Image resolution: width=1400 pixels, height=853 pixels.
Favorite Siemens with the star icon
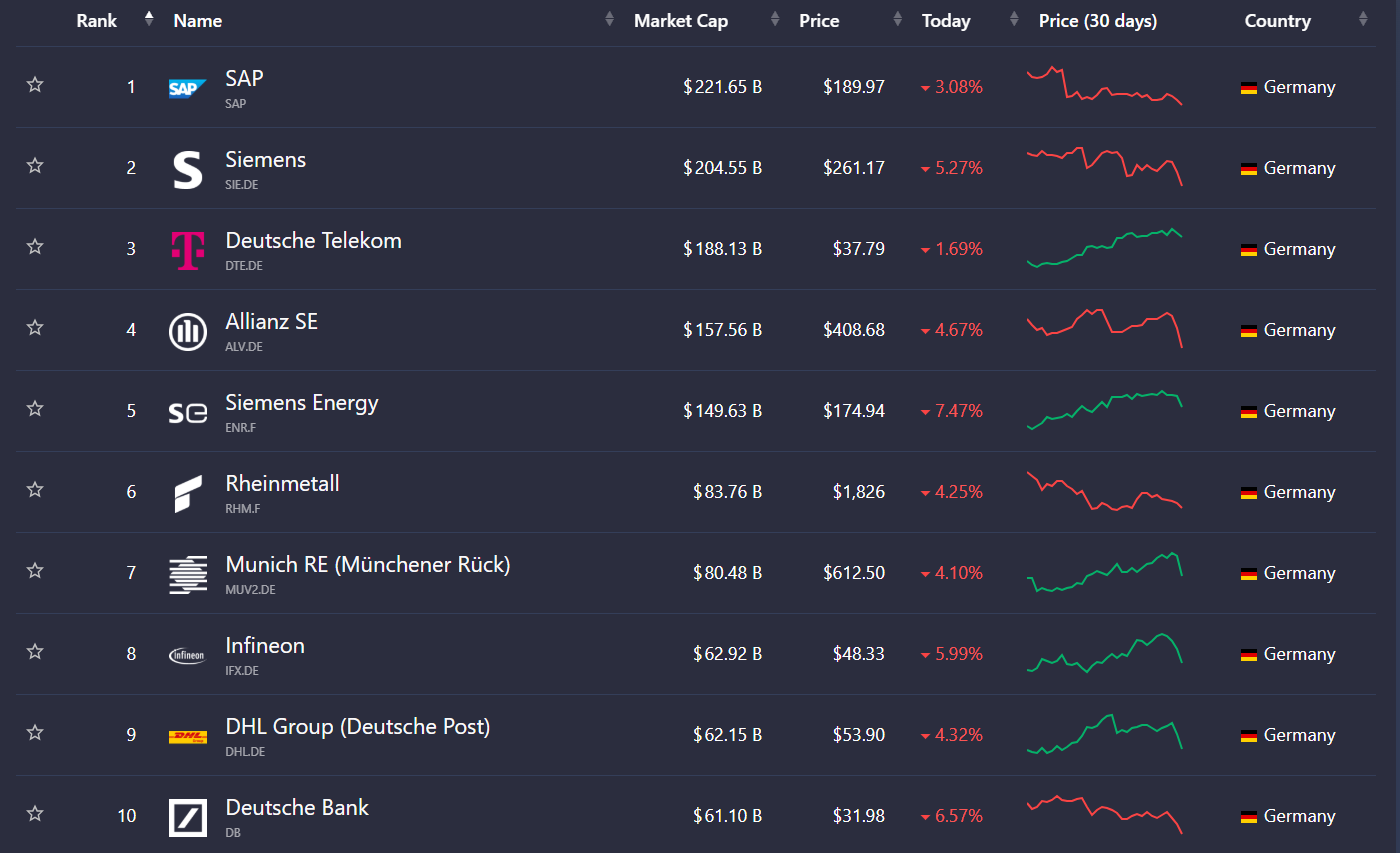coord(35,165)
